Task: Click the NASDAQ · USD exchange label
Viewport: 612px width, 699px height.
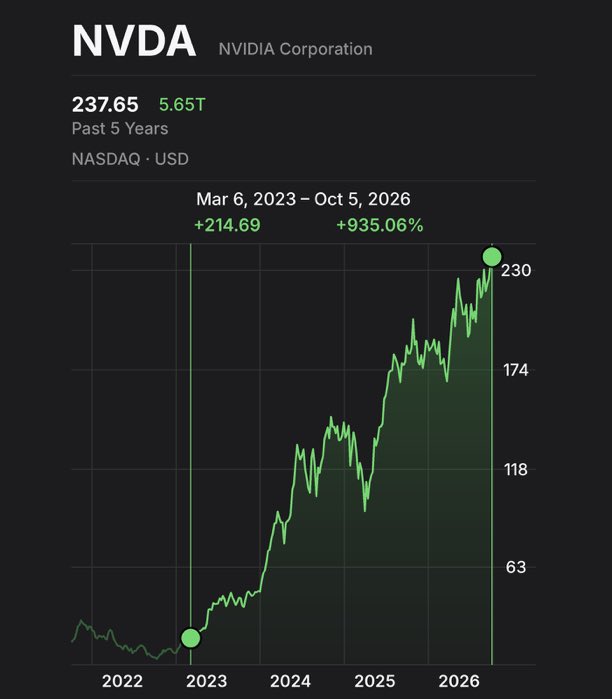Action: [130, 159]
